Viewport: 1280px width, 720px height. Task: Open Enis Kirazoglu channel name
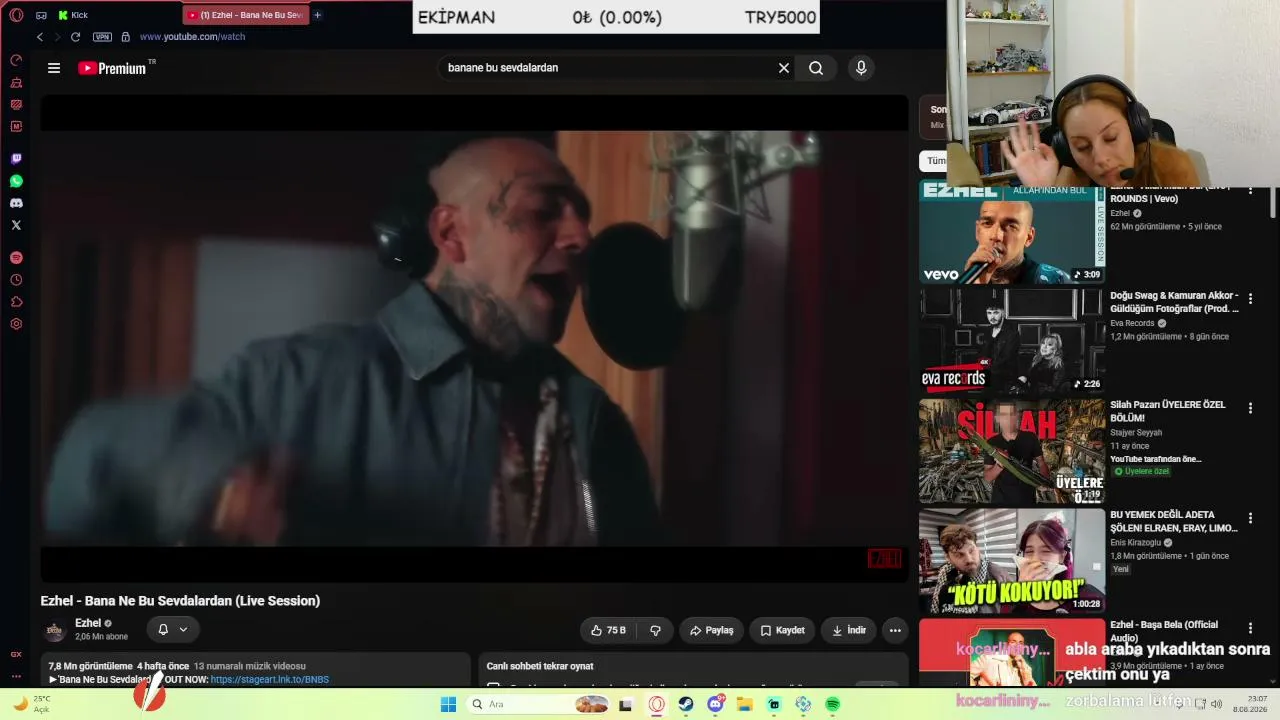click(1136, 543)
